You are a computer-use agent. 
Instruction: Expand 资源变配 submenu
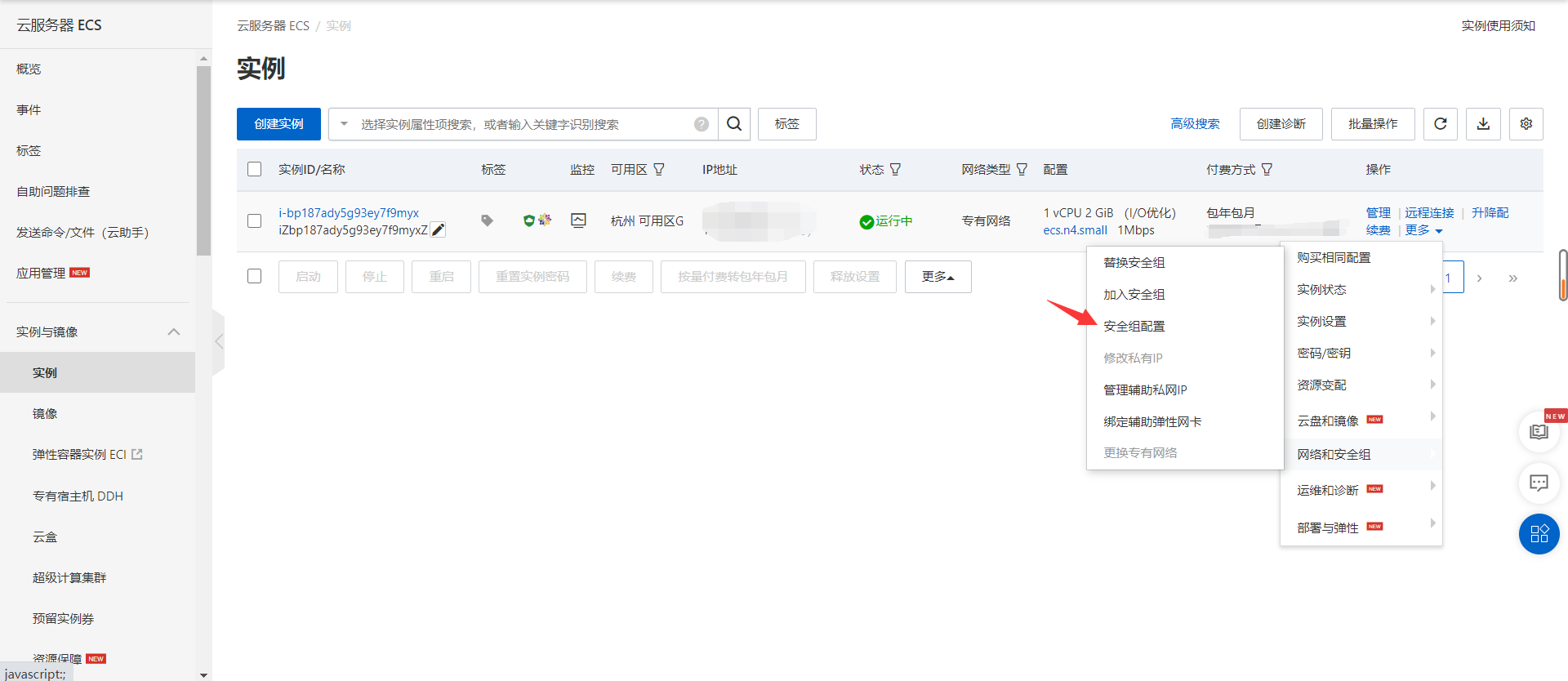1361,385
